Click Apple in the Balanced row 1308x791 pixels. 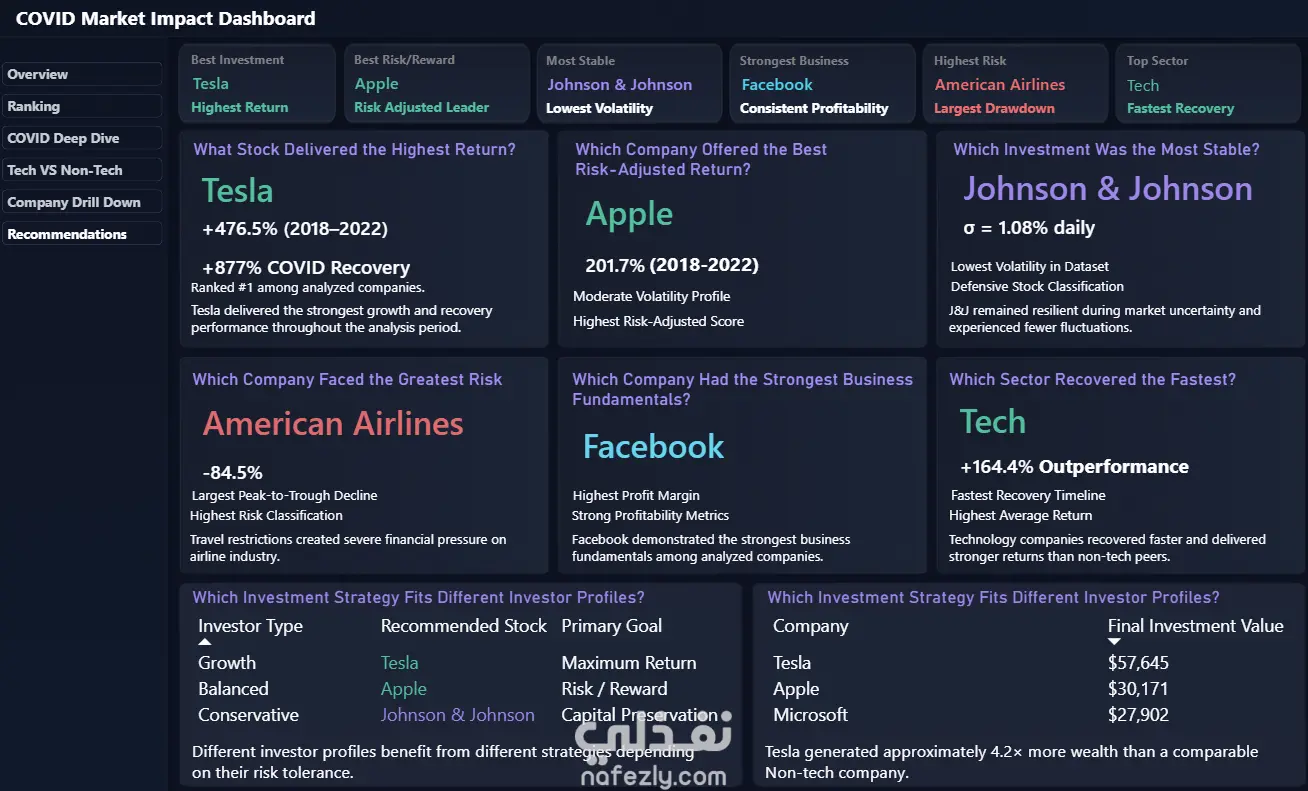[404, 689]
